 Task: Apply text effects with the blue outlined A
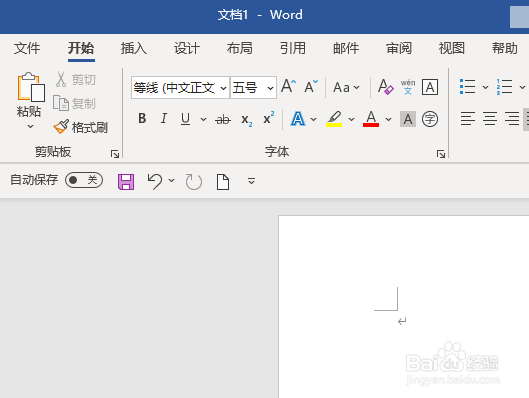click(298, 119)
